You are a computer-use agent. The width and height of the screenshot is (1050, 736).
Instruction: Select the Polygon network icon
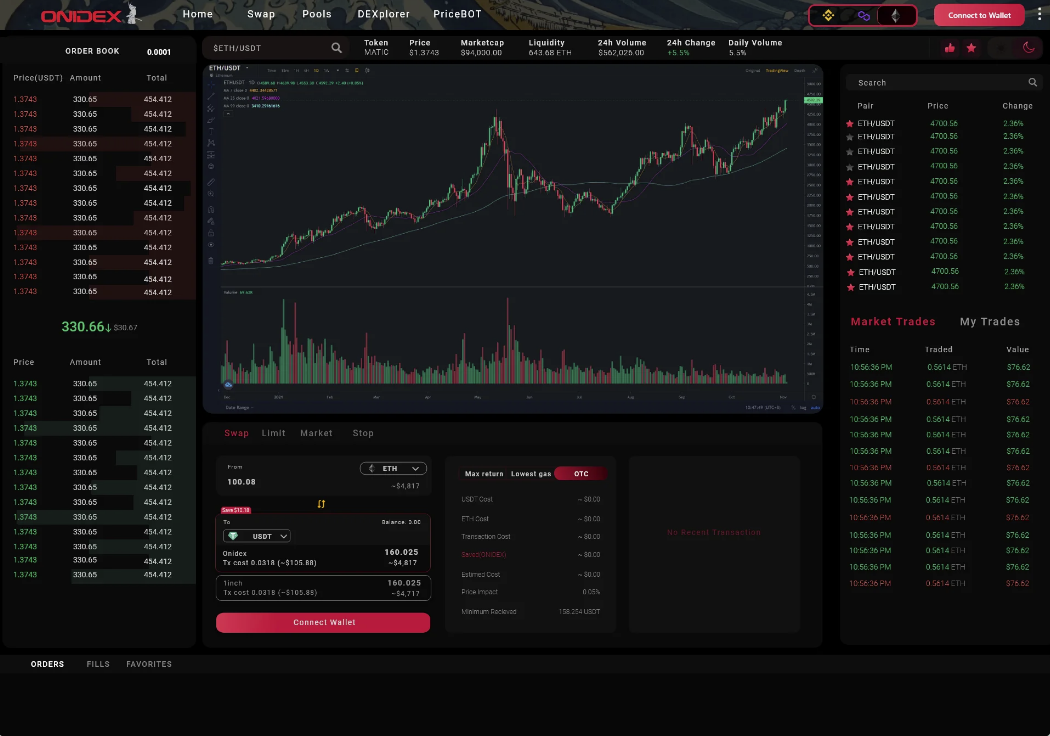(864, 15)
